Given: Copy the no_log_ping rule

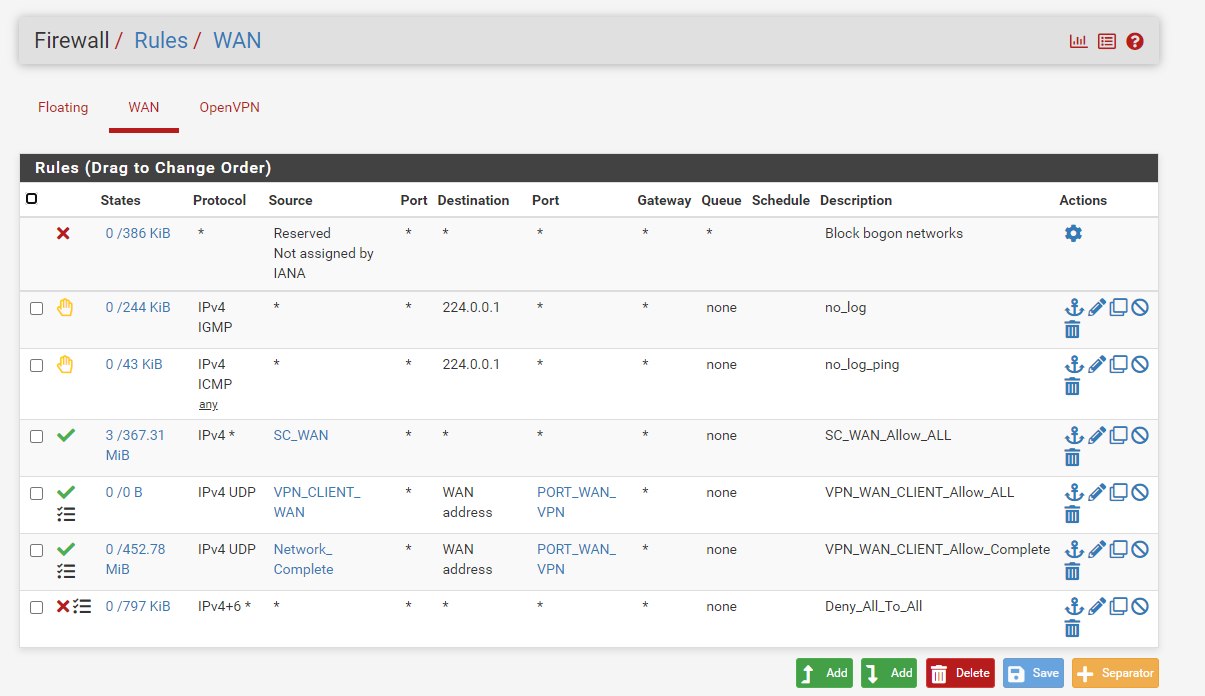Looking at the screenshot, I should [1119, 364].
